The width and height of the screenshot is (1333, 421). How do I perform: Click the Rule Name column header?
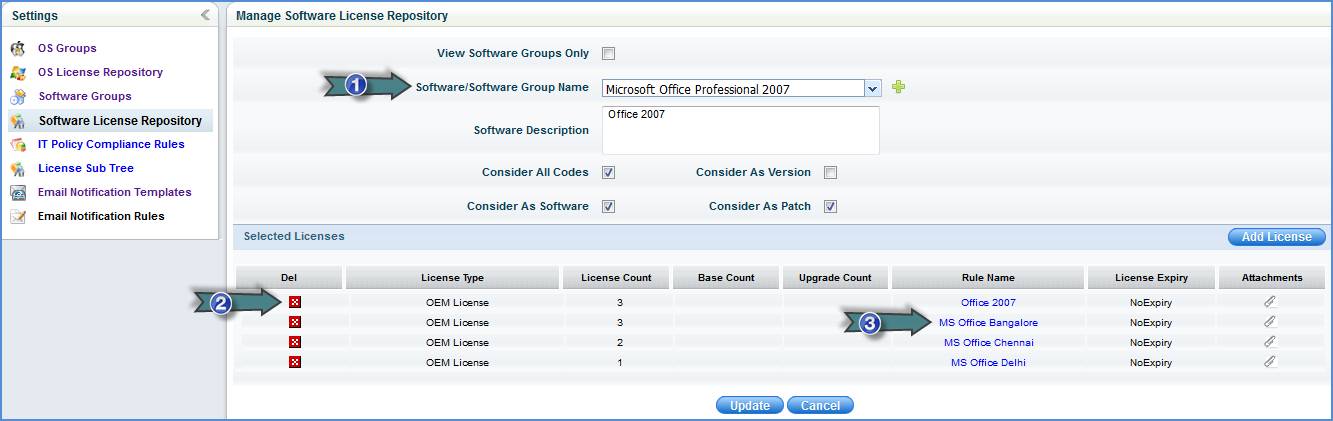[x=988, y=278]
